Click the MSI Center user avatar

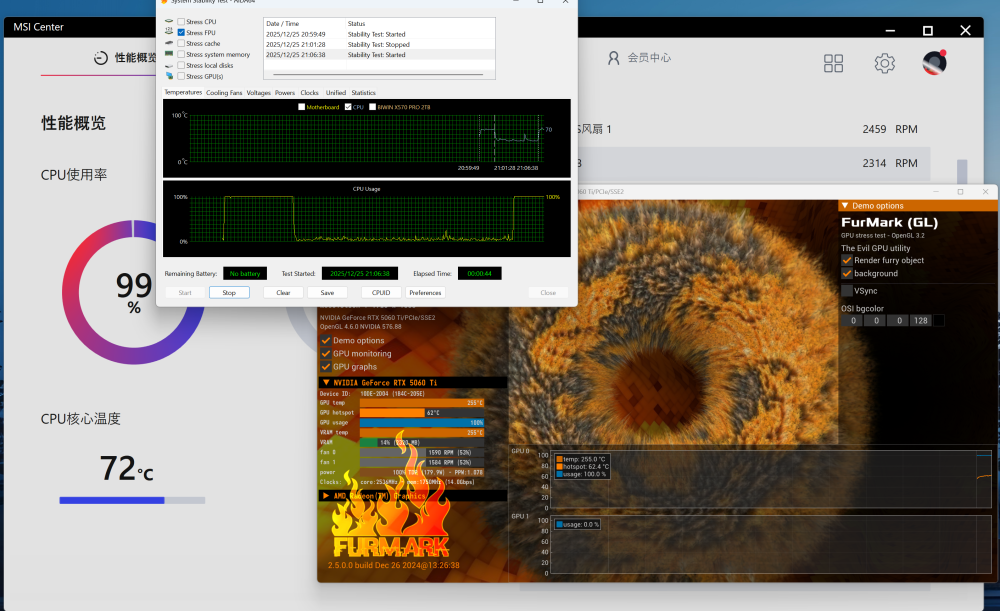[x=934, y=63]
